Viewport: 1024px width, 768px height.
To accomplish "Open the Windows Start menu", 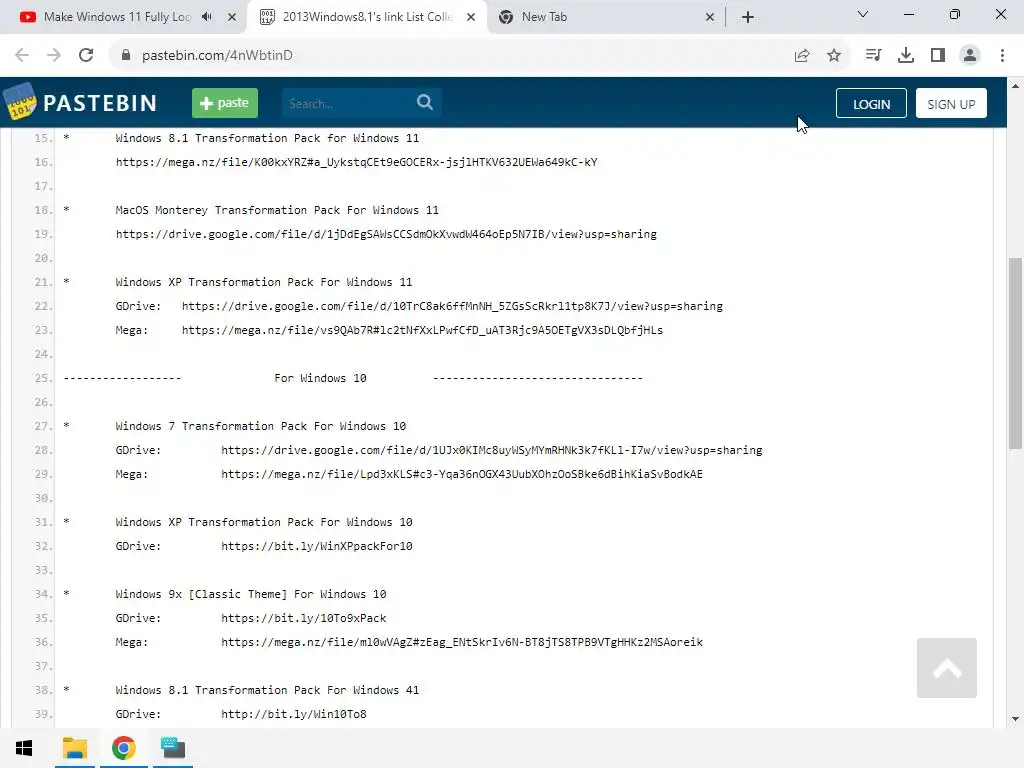I will click(24, 748).
